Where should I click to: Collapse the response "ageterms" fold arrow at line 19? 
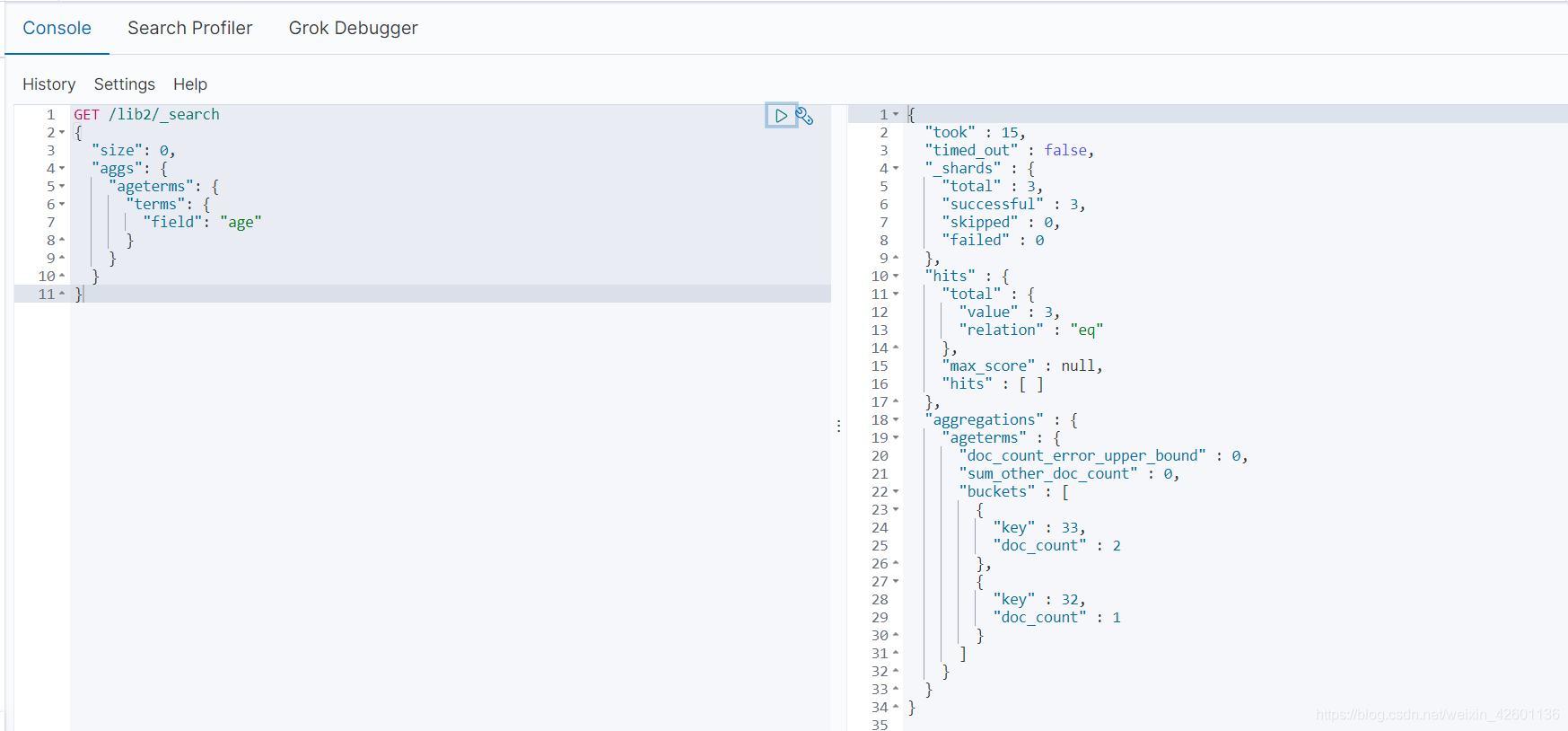pyautogui.click(x=896, y=438)
